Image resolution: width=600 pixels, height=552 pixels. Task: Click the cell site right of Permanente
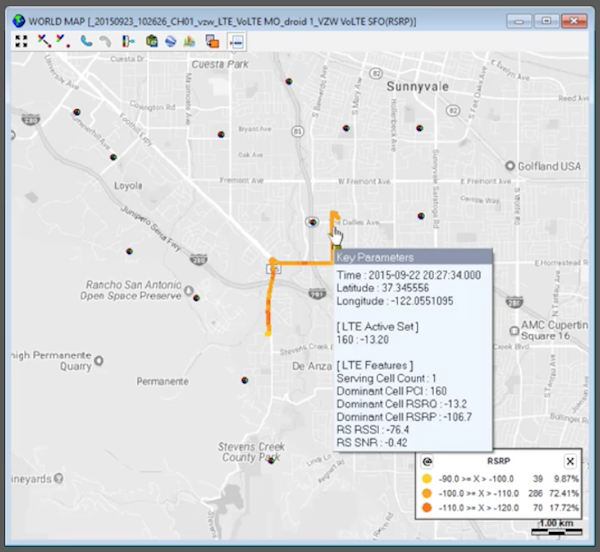point(245,380)
